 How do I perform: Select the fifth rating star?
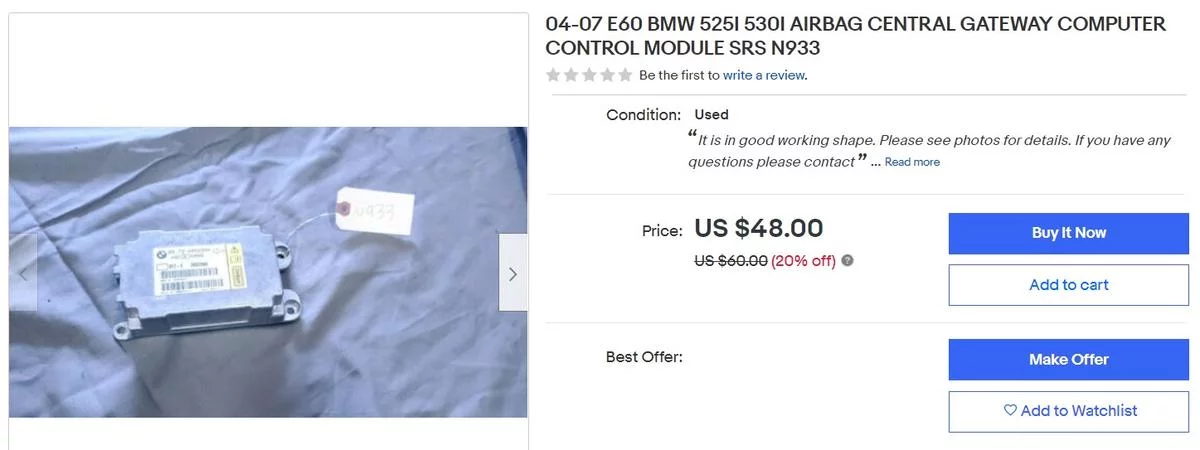[x=625, y=75]
